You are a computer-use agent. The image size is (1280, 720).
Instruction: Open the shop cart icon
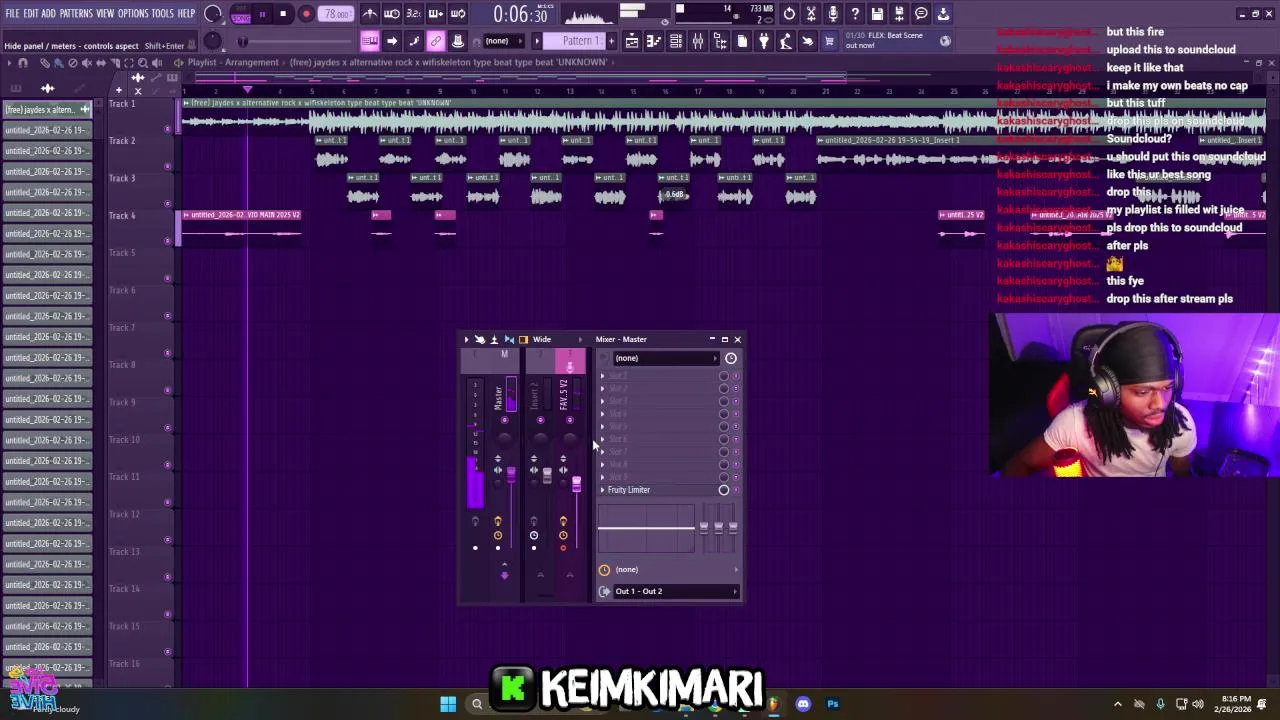point(829,41)
